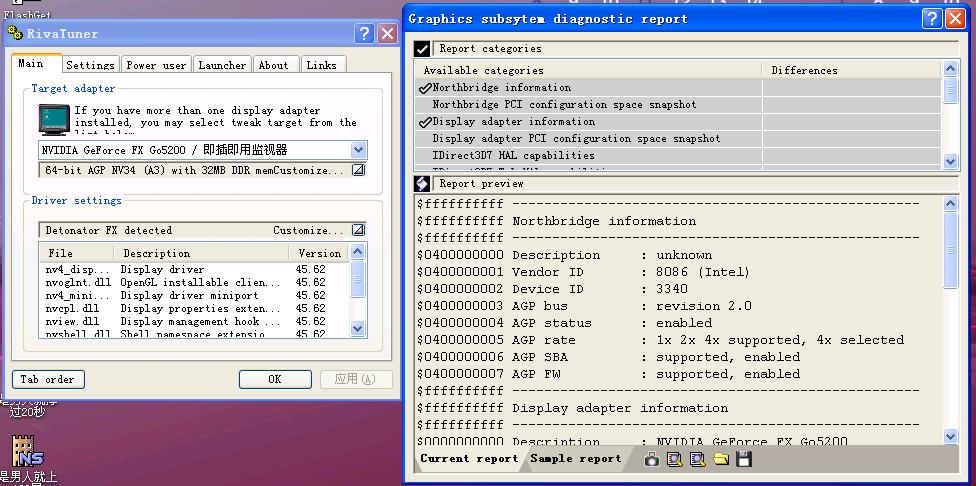Save the report with the floppy disk icon

(744, 459)
